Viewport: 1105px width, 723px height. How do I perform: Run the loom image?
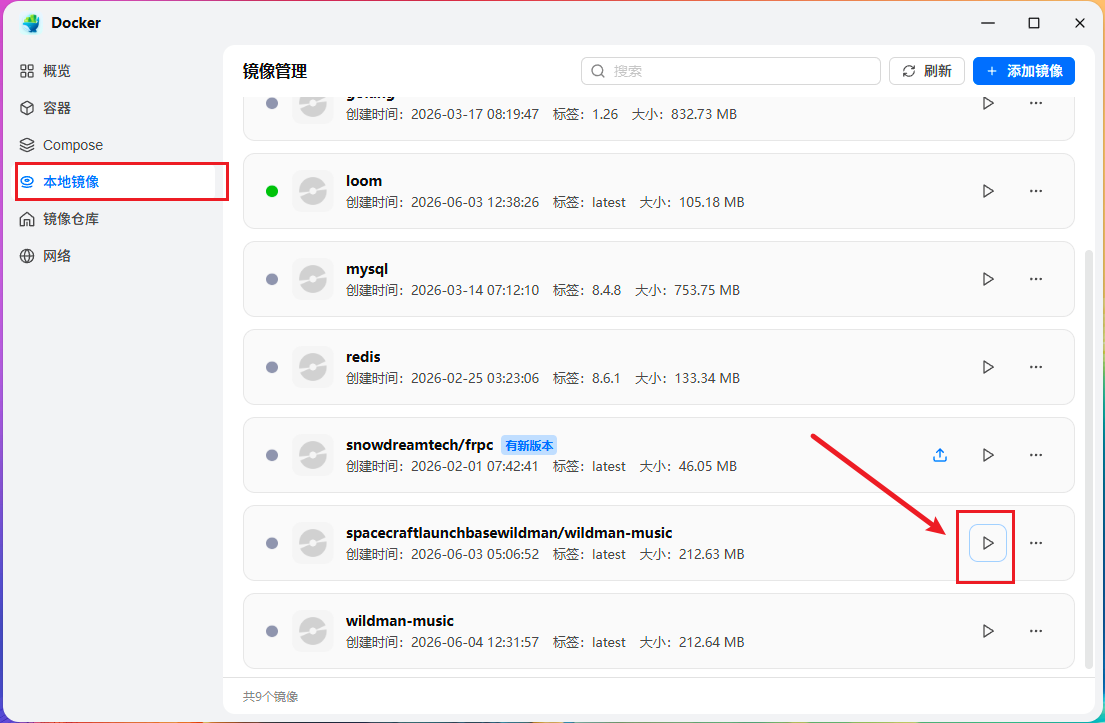pyautogui.click(x=988, y=191)
